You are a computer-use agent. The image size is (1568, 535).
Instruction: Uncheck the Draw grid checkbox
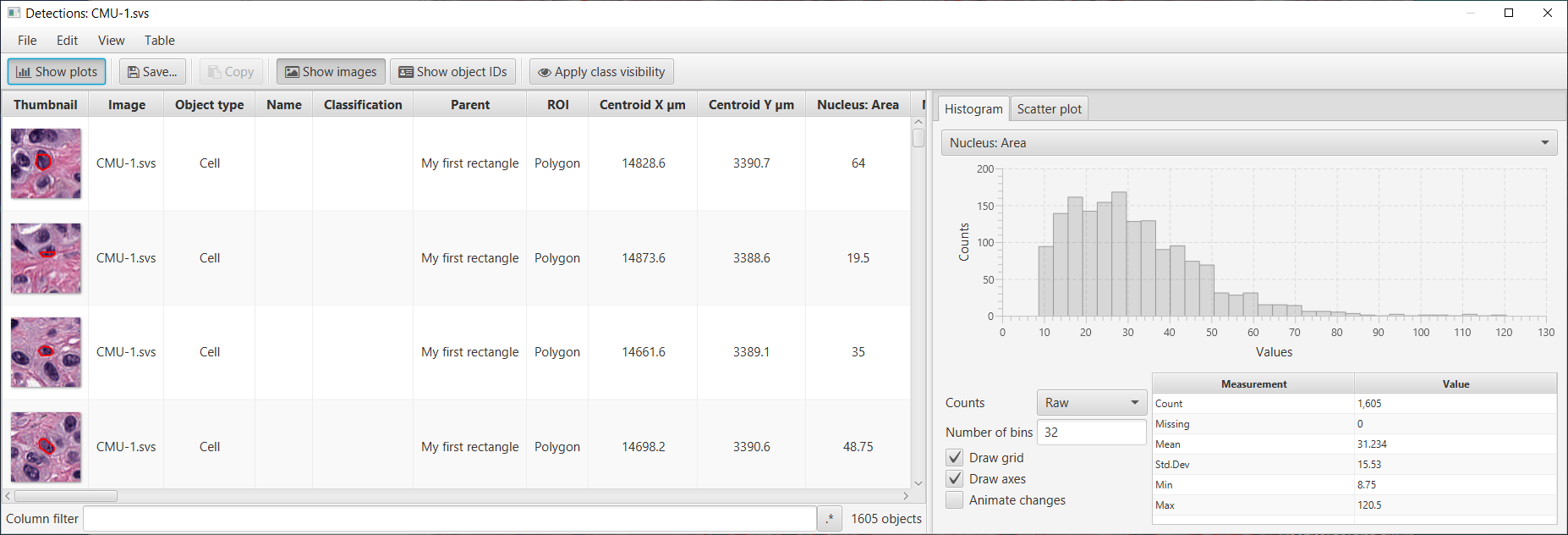pyautogui.click(x=954, y=457)
